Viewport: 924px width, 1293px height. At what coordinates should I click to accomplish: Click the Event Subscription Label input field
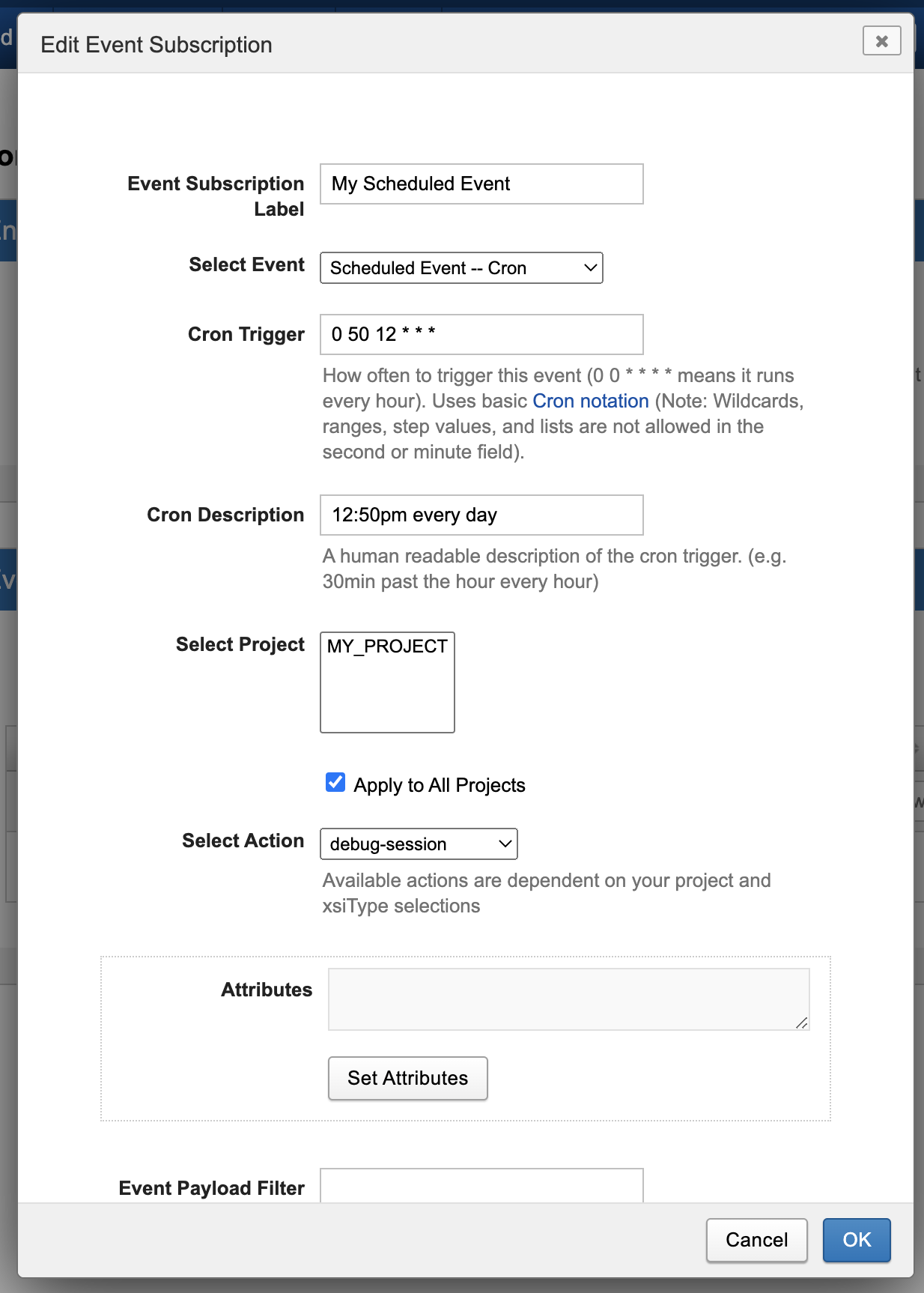click(481, 184)
